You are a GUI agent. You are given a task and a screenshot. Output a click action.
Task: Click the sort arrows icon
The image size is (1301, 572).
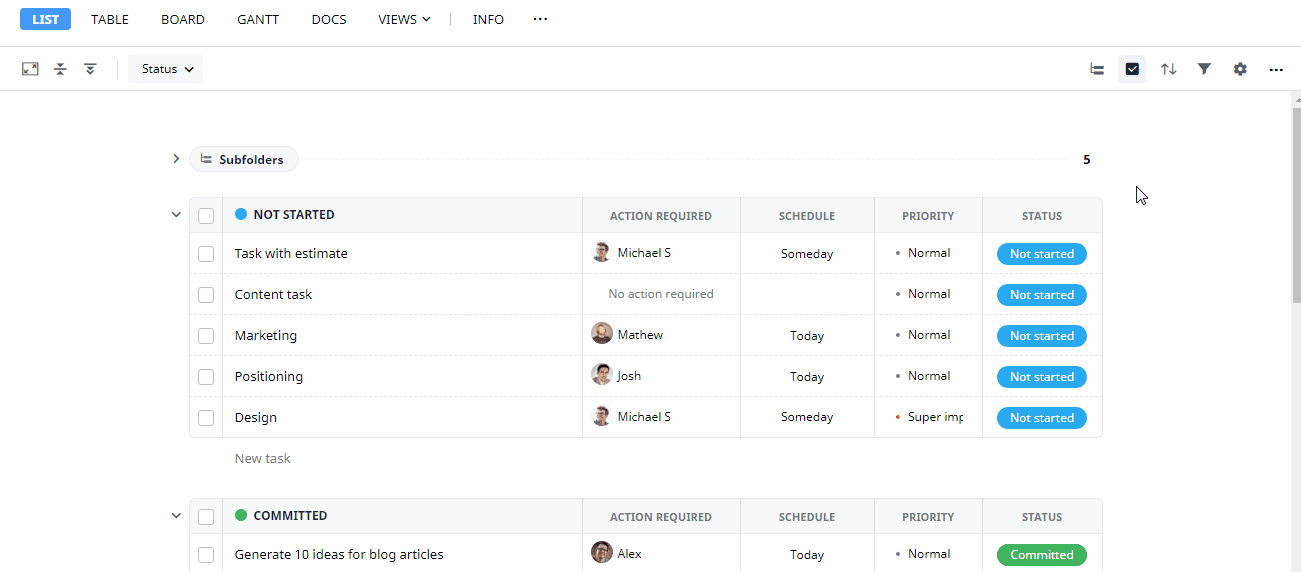point(1168,69)
